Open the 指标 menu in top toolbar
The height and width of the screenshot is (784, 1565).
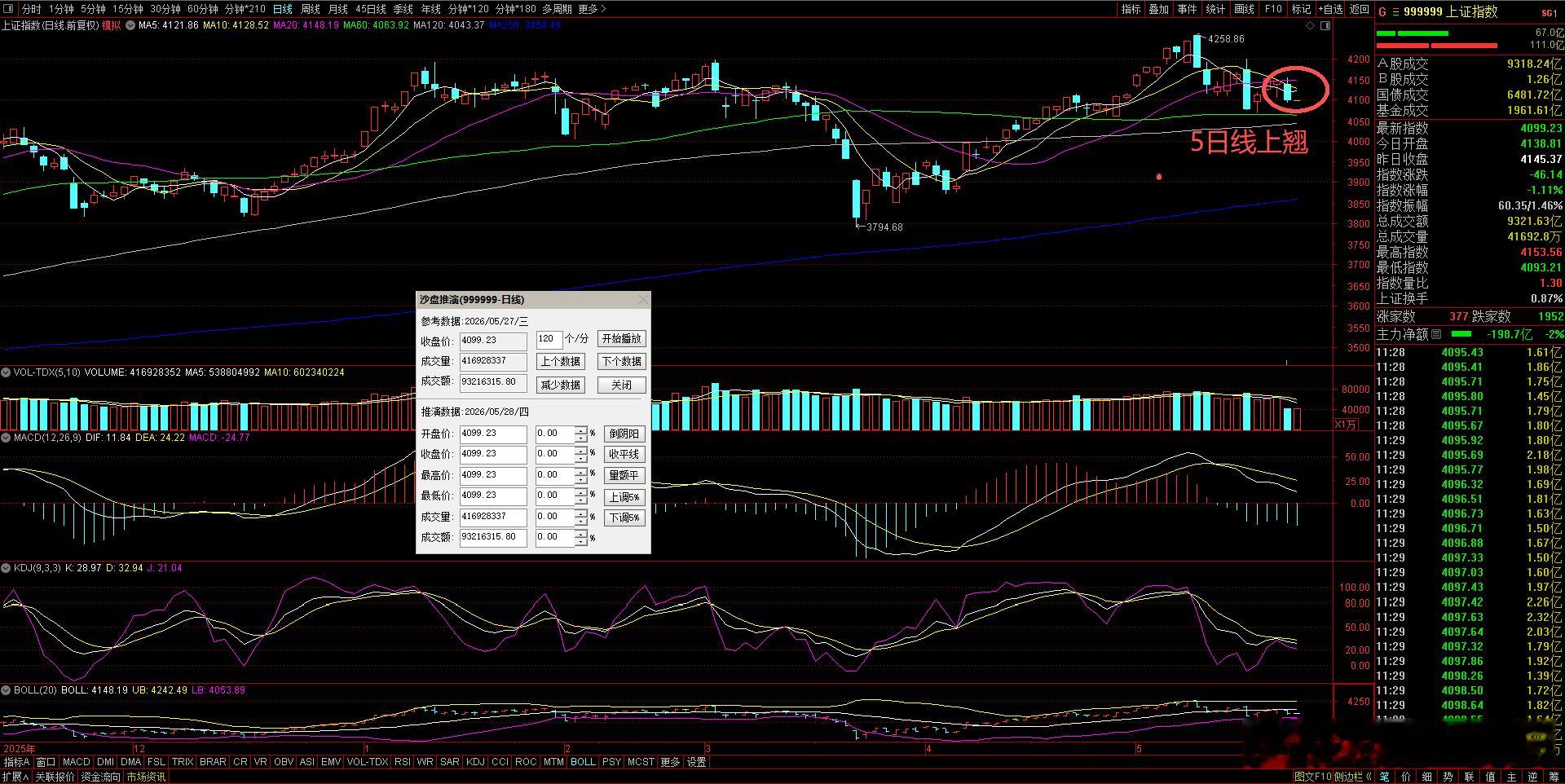[1131, 9]
